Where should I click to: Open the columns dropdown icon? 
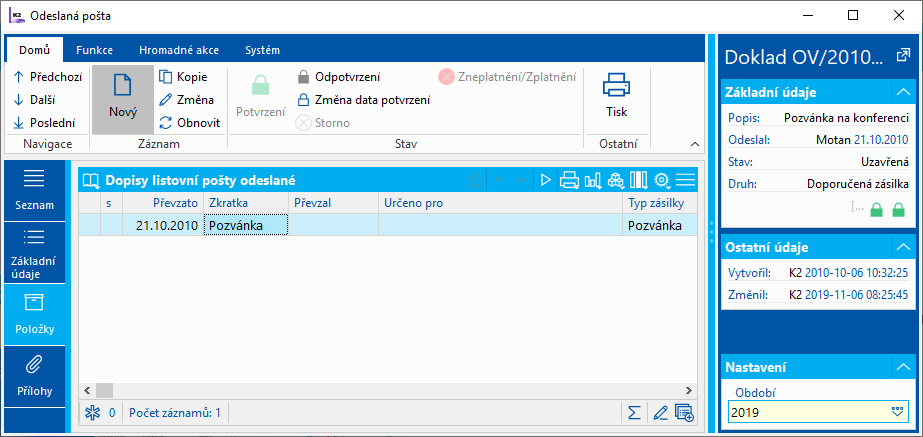click(x=639, y=180)
